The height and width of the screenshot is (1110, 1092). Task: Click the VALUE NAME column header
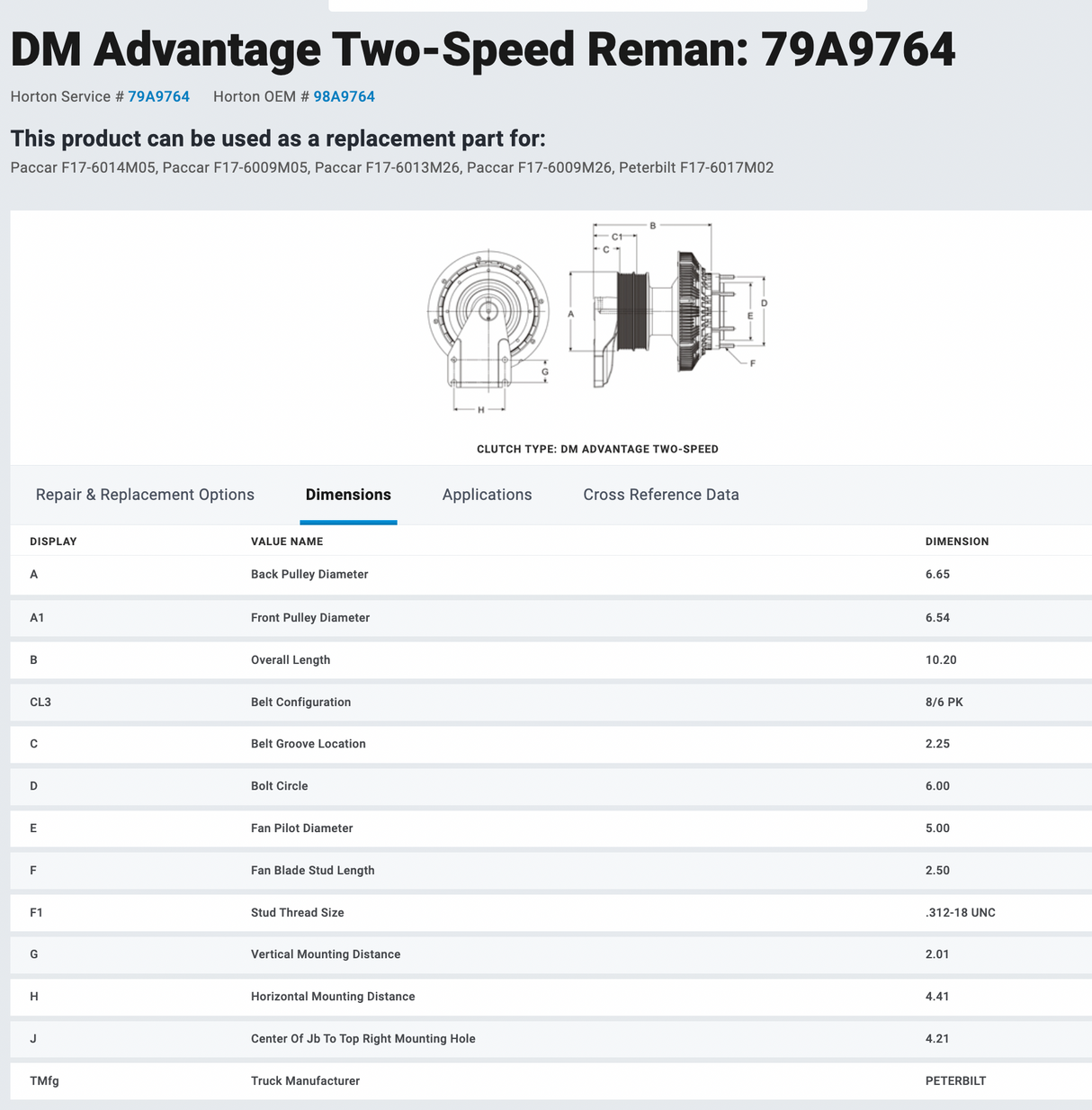(x=286, y=542)
